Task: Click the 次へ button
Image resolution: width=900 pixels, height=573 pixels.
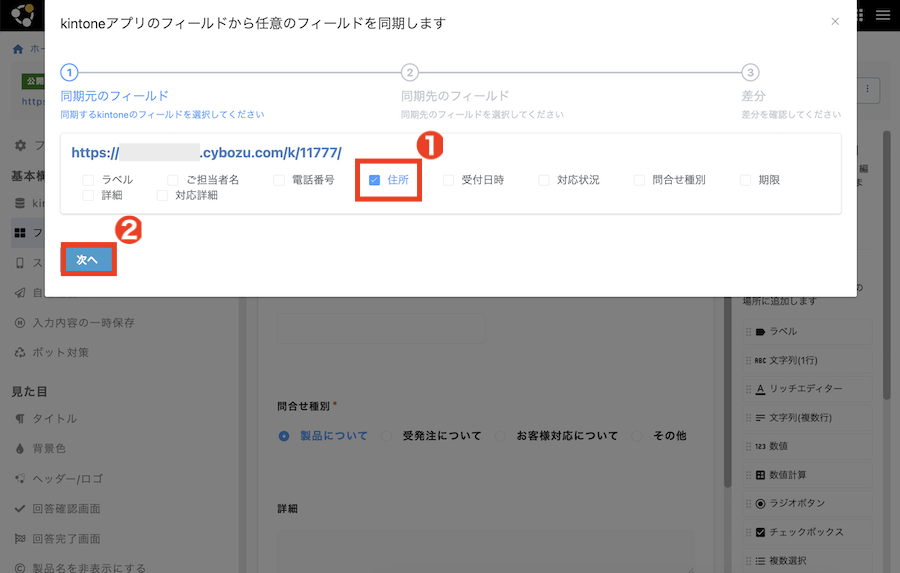Action: (88, 260)
